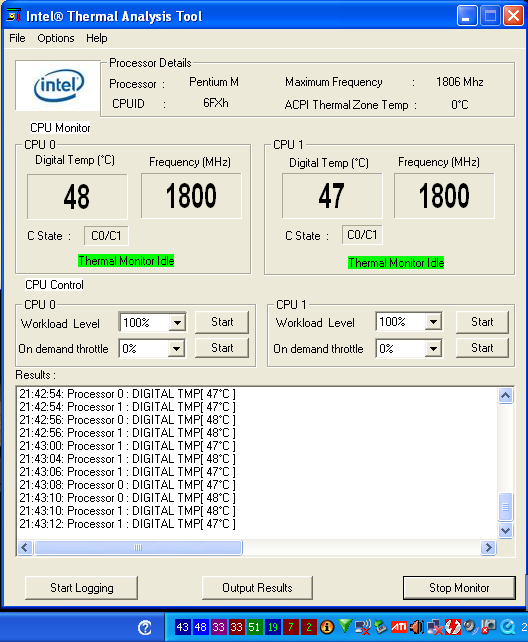528x642 pixels.
Task: Click results horizontal scrollbar thumb
Action: point(138,547)
